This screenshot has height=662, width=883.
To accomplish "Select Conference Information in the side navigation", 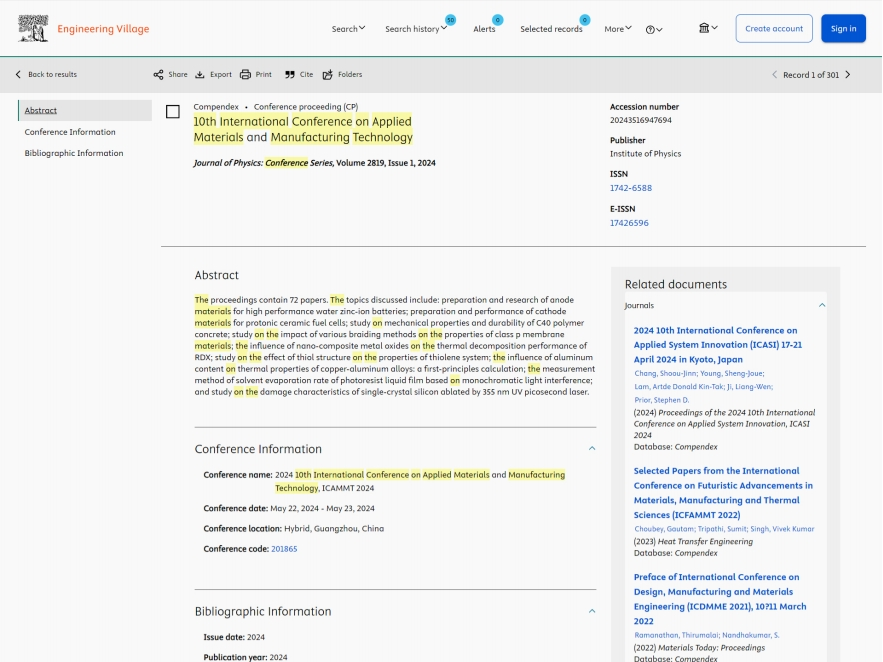I will (70, 132).
